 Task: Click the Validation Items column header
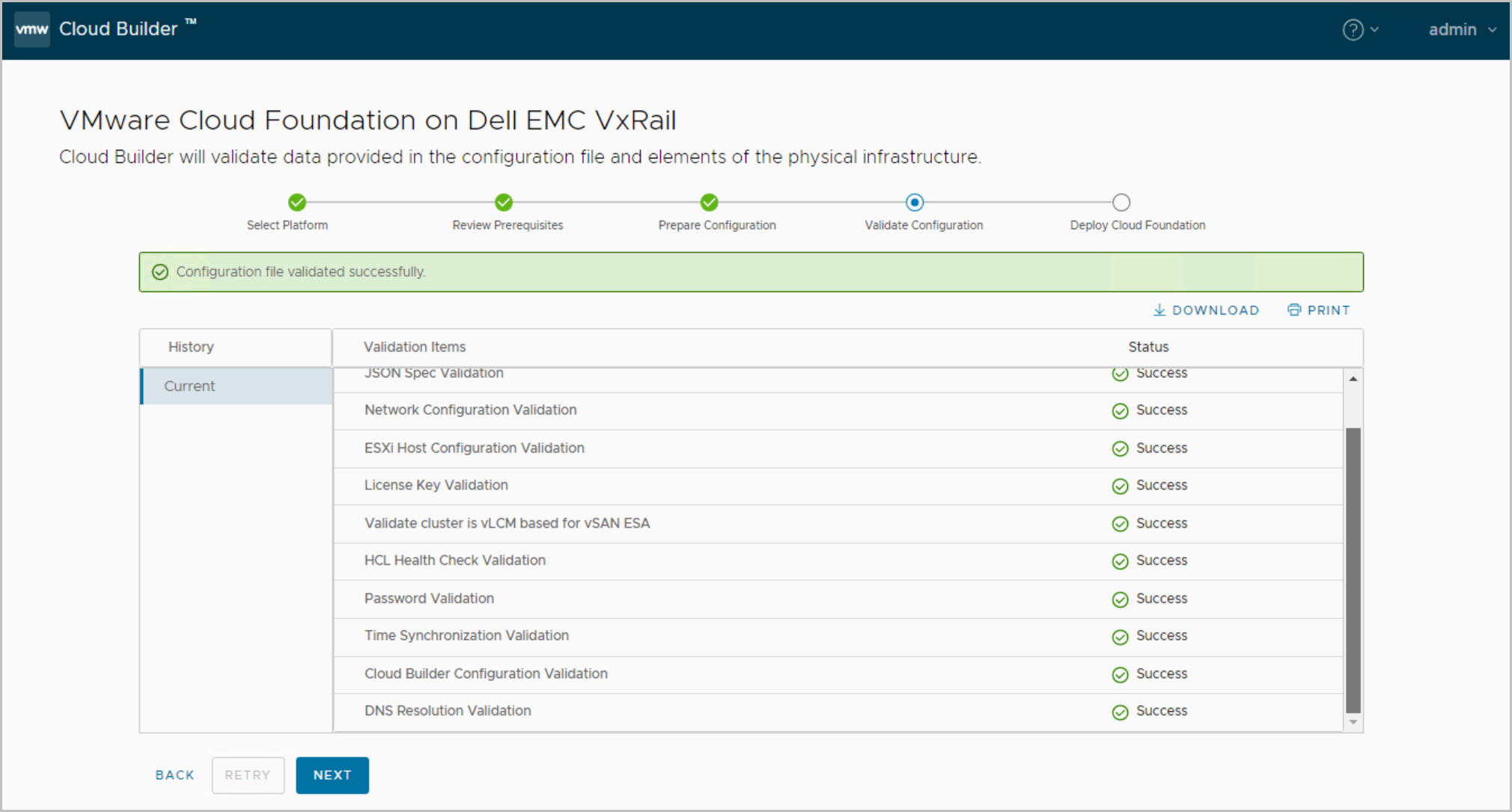tap(415, 347)
